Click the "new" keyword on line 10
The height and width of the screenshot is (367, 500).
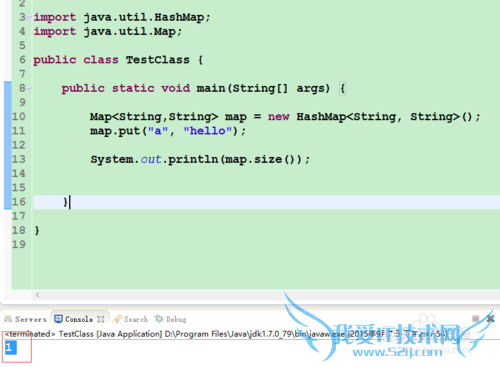(279, 117)
